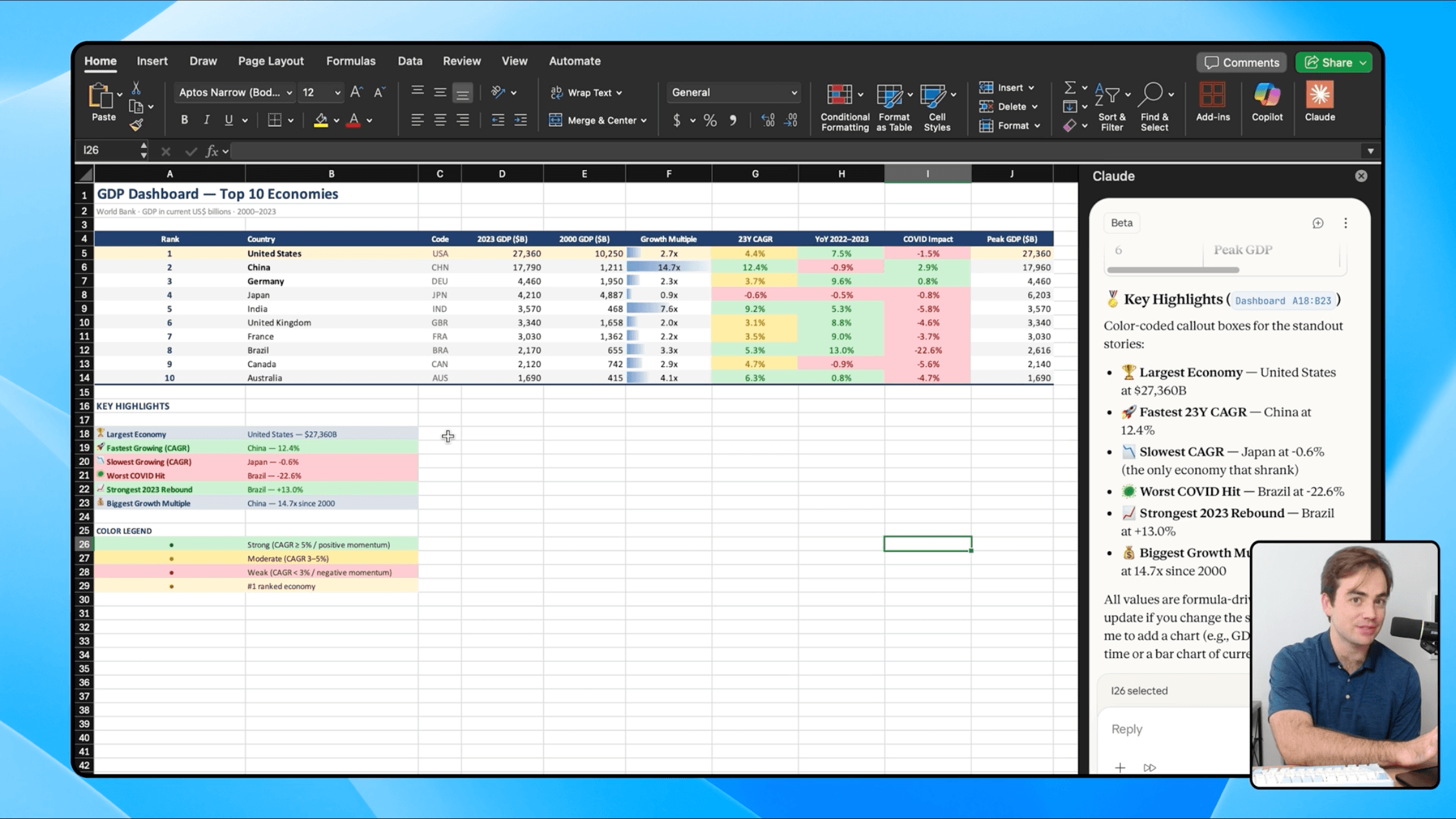Open Sort & Filter options
Screen dimensions: 1456x819
tap(1111, 106)
